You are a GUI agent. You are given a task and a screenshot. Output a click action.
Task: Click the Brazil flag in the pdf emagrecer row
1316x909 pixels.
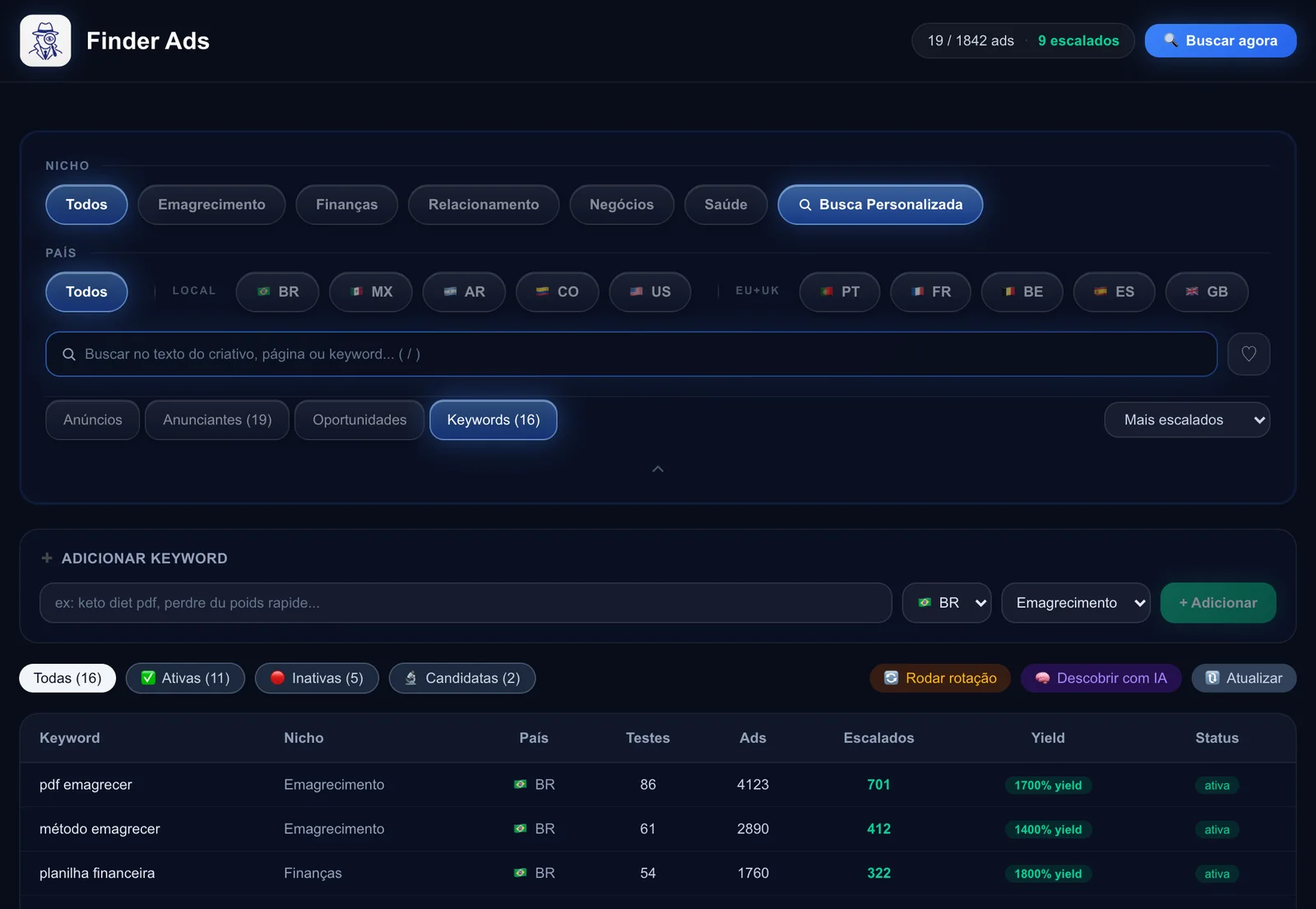coord(520,785)
